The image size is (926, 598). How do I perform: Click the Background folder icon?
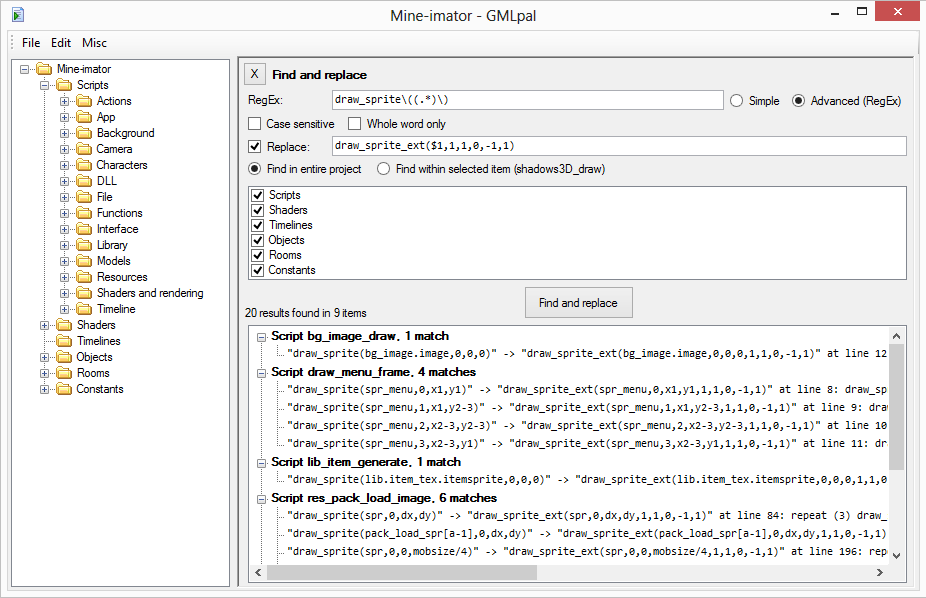click(84, 133)
